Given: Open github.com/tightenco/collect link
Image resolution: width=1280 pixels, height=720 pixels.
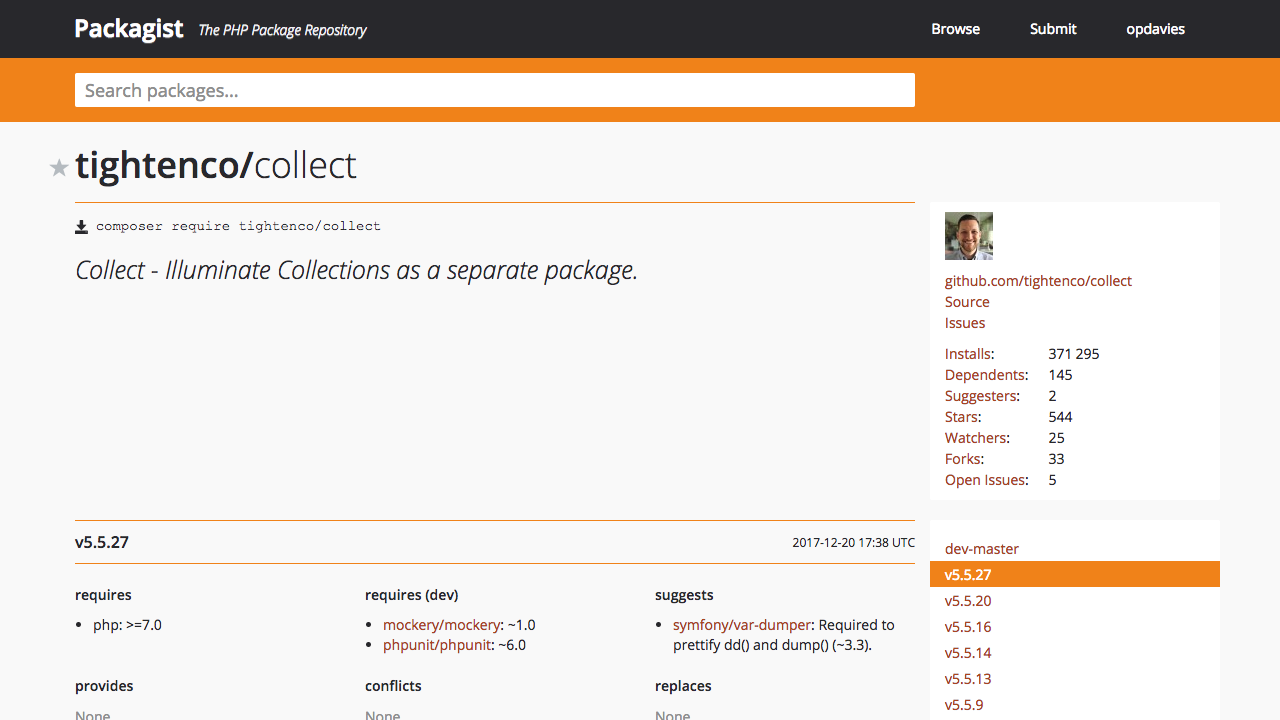Looking at the screenshot, I should (1038, 281).
